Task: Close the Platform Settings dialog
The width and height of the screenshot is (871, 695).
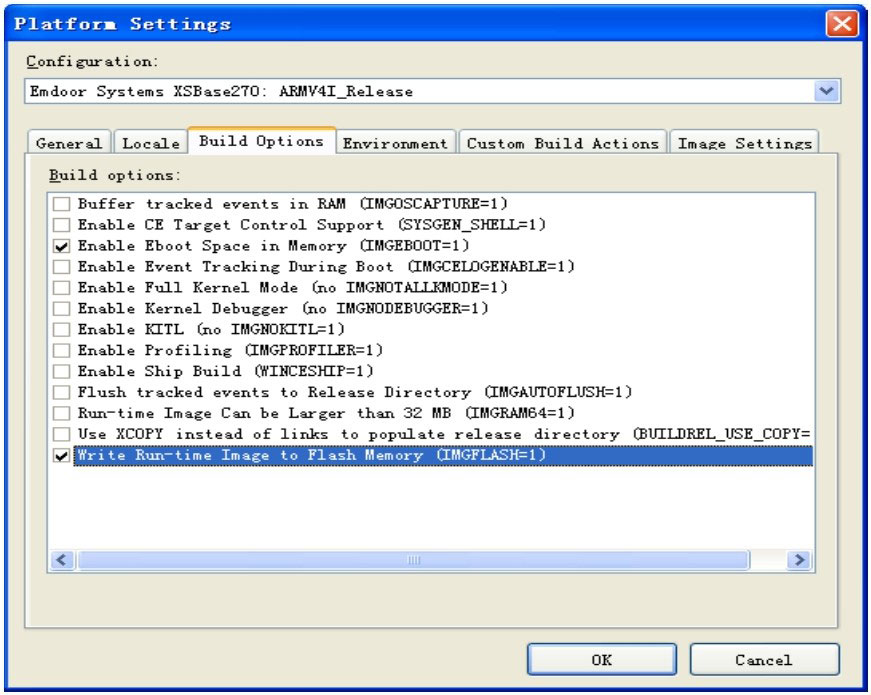Action: coord(842,23)
